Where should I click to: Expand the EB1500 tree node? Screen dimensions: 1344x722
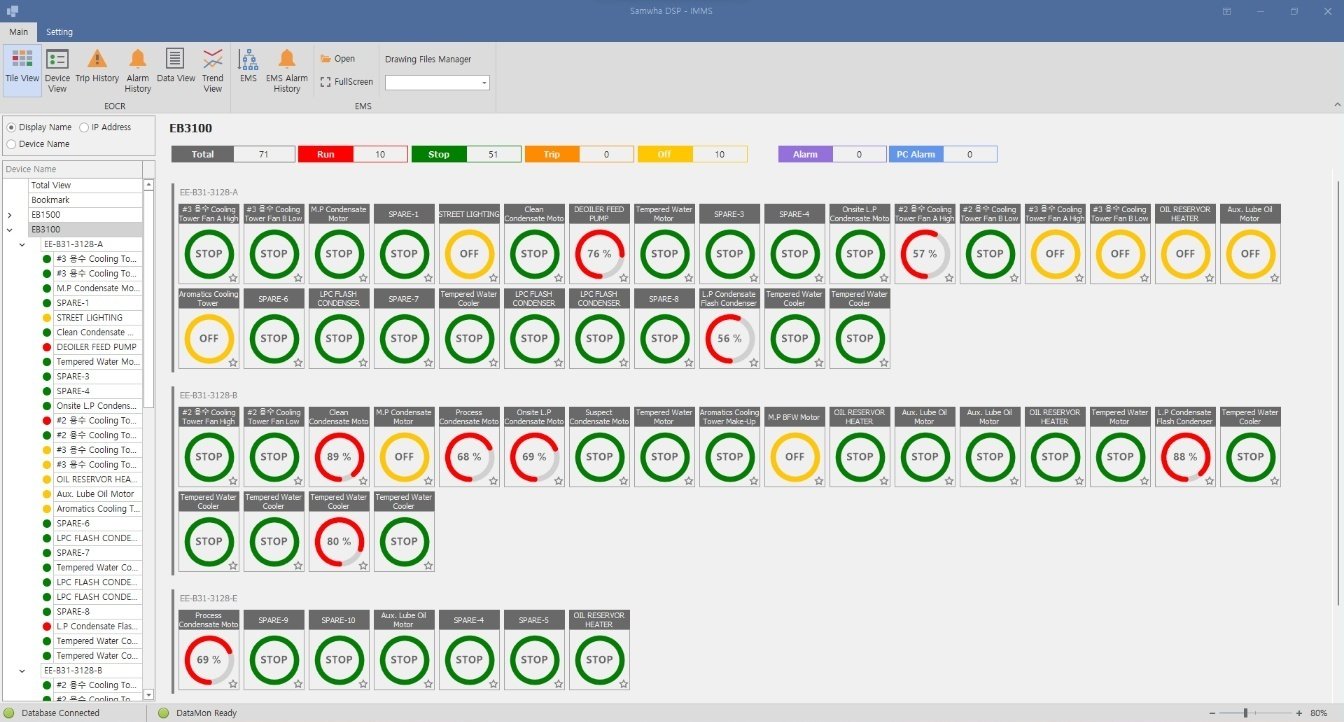pos(10,215)
